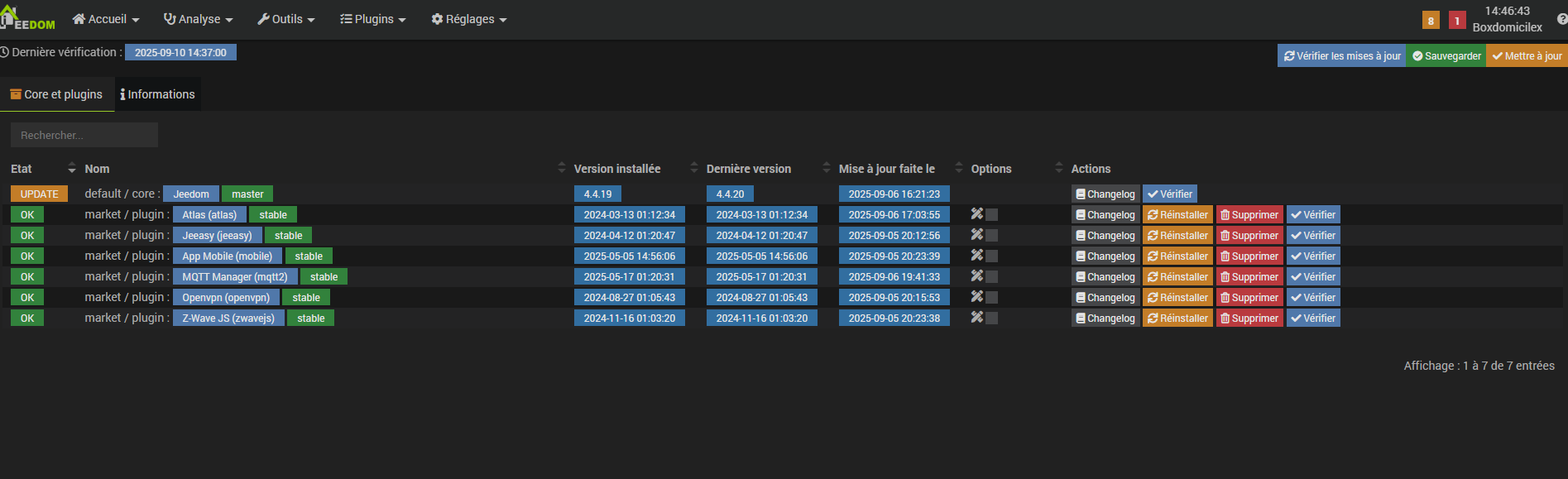Image resolution: width=1568 pixels, height=479 pixels.
Task: Click Vérifier for the App Mobile plugin
Action: click(x=1313, y=256)
